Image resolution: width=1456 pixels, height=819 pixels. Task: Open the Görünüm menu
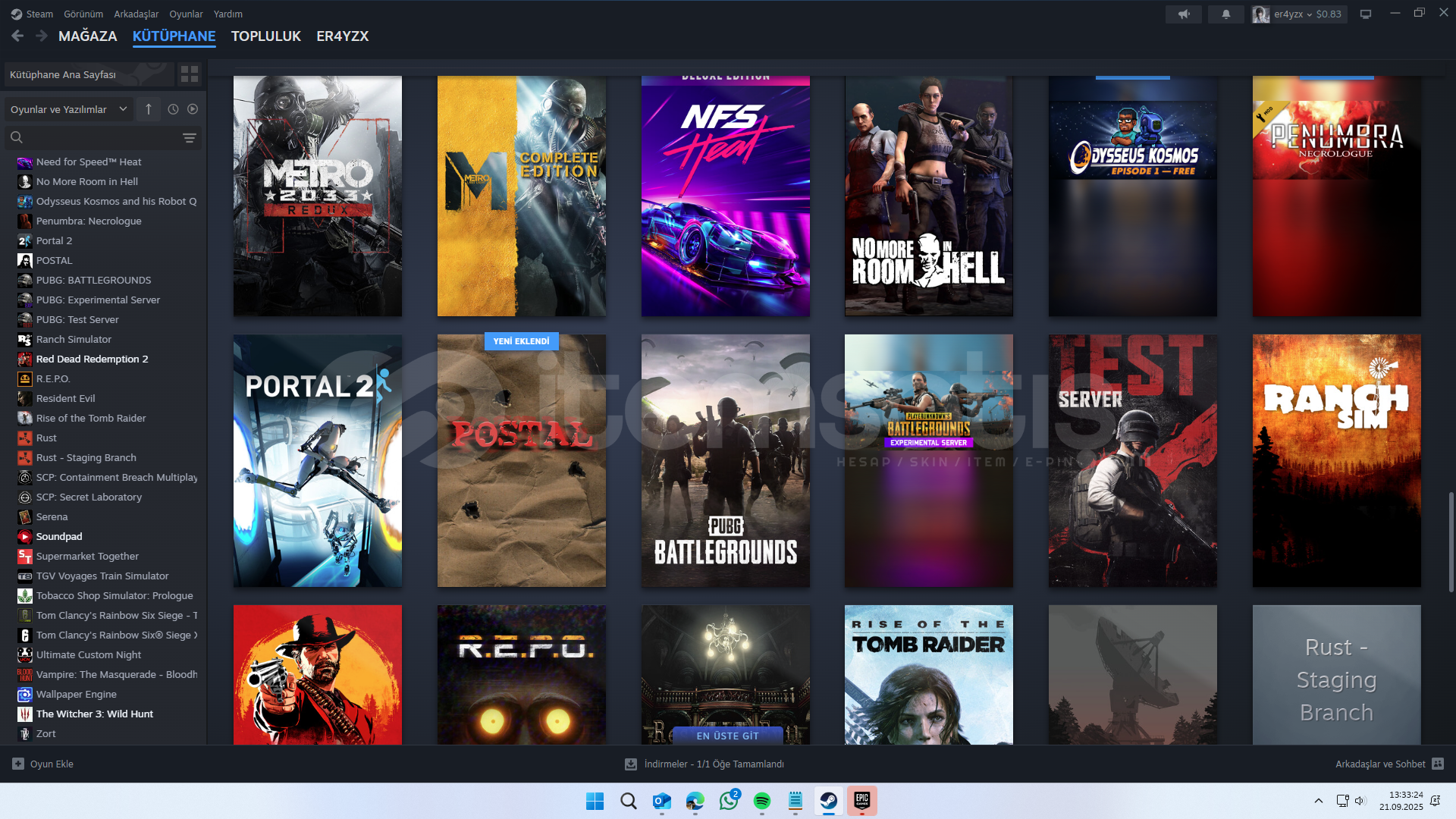(83, 14)
